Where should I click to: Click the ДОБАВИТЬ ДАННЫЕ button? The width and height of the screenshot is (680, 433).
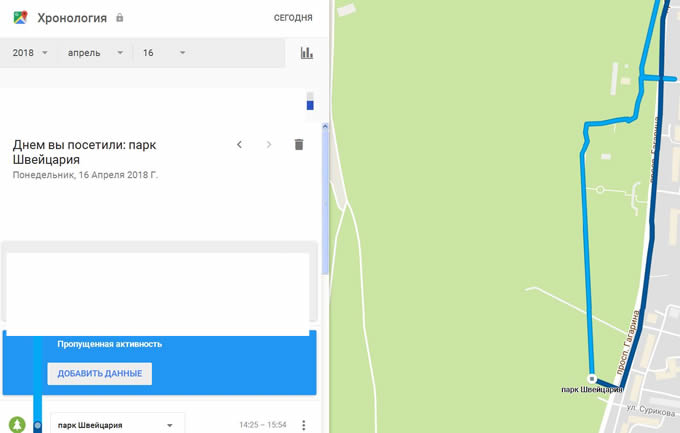(100, 374)
